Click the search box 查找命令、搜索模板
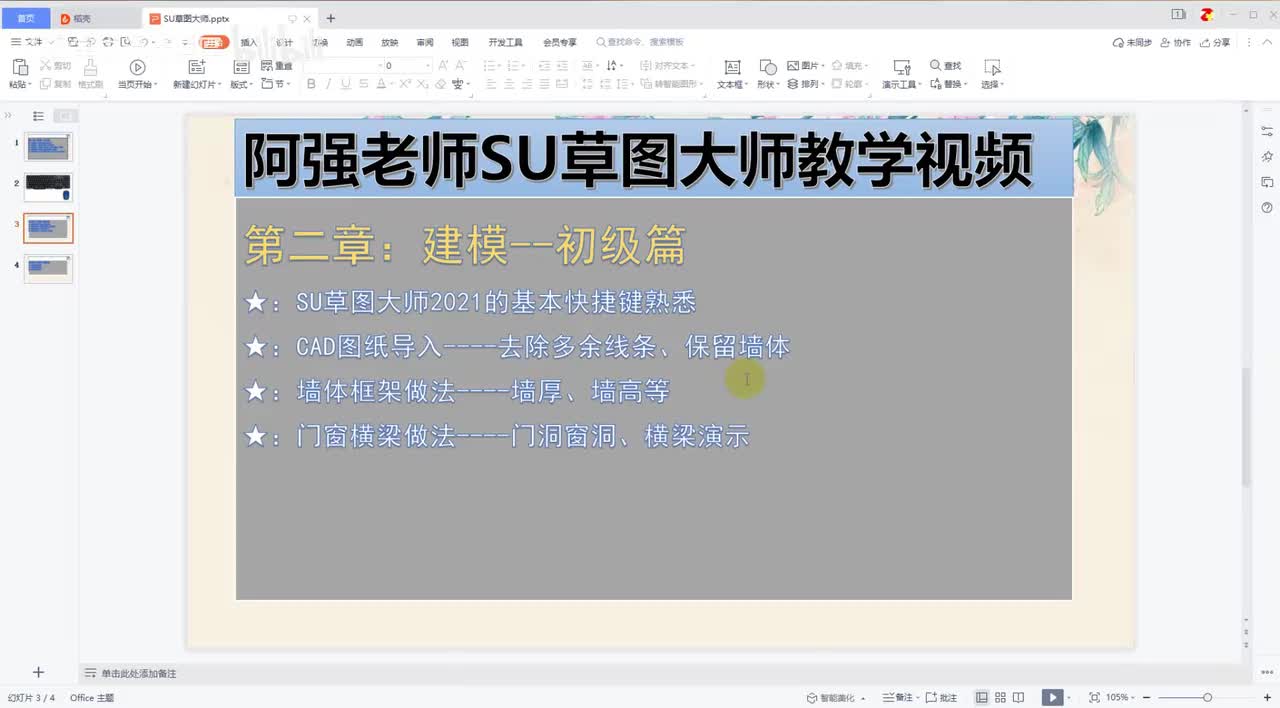Viewport: 1280px width, 708px height. pos(640,42)
